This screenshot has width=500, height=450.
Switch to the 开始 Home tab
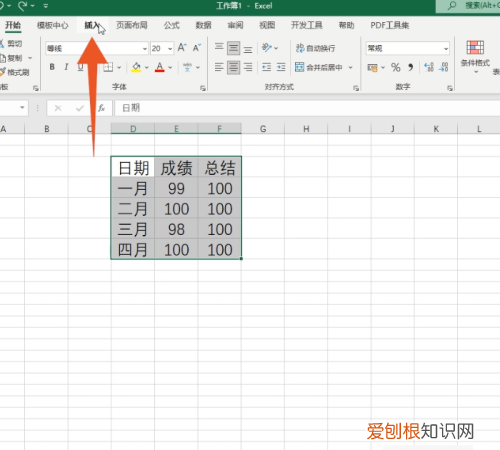[13, 25]
